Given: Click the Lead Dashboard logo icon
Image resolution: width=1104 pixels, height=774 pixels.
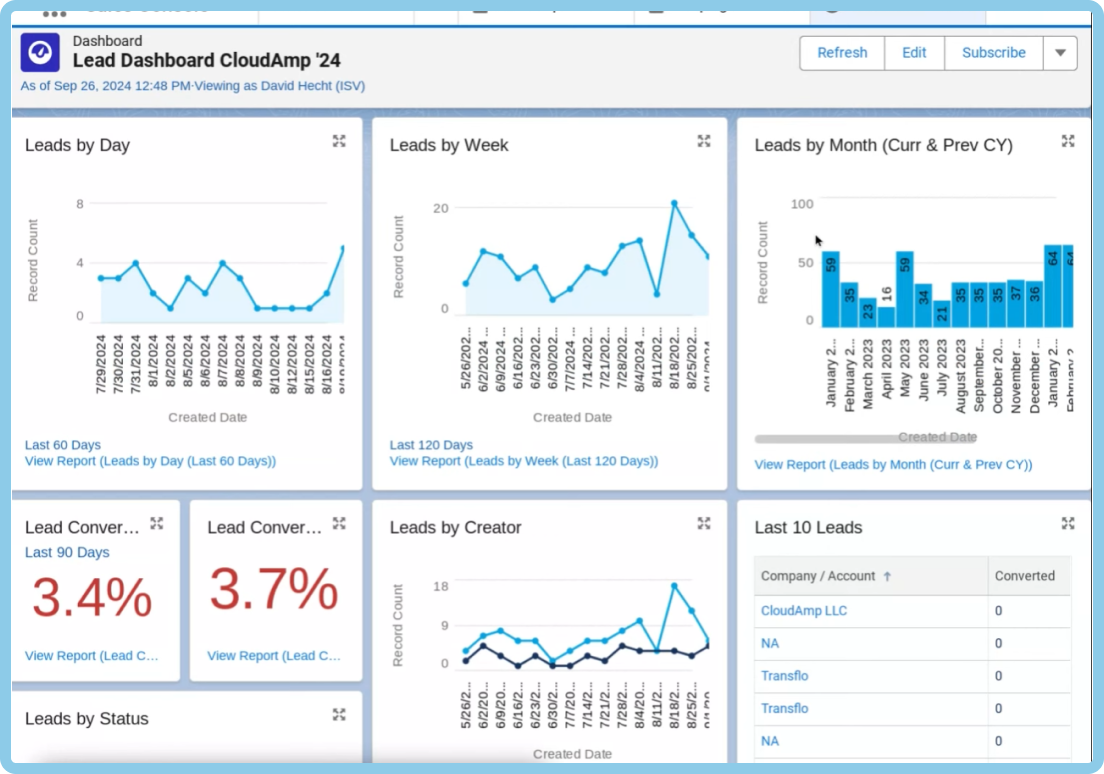Looking at the screenshot, I should 40,52.
